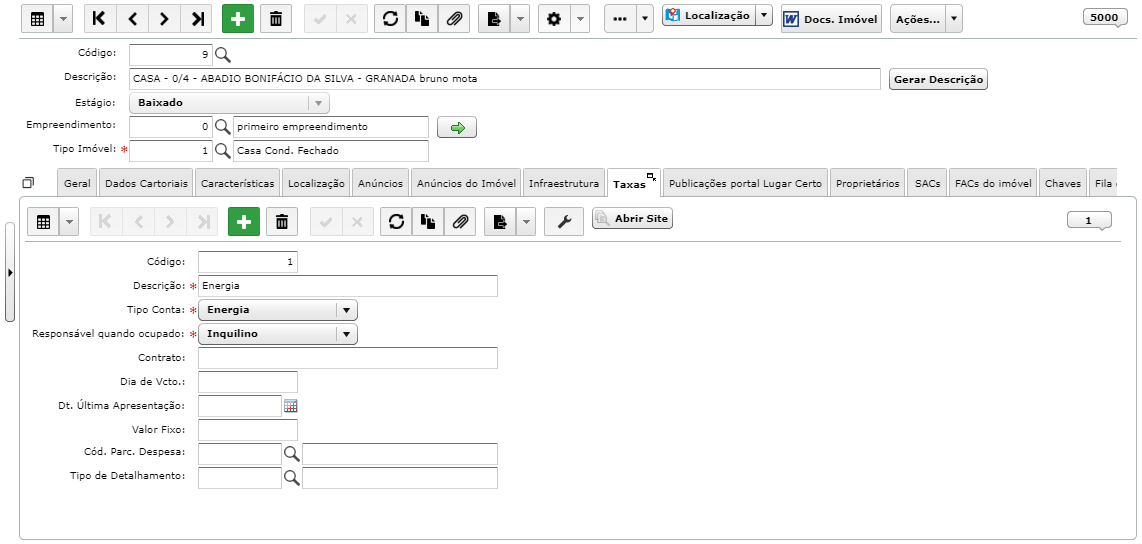The width and height of the screenshot is (1142, 544).
Task: Open calendar for Dt. Última Apresentação
Action: click(291, 406)
